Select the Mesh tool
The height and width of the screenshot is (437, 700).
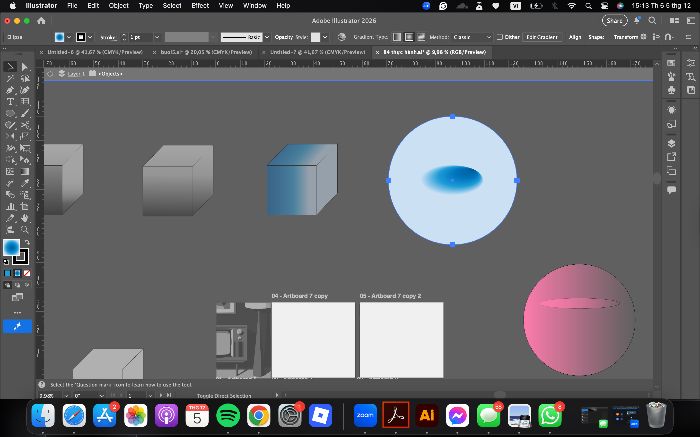(10, 171)
